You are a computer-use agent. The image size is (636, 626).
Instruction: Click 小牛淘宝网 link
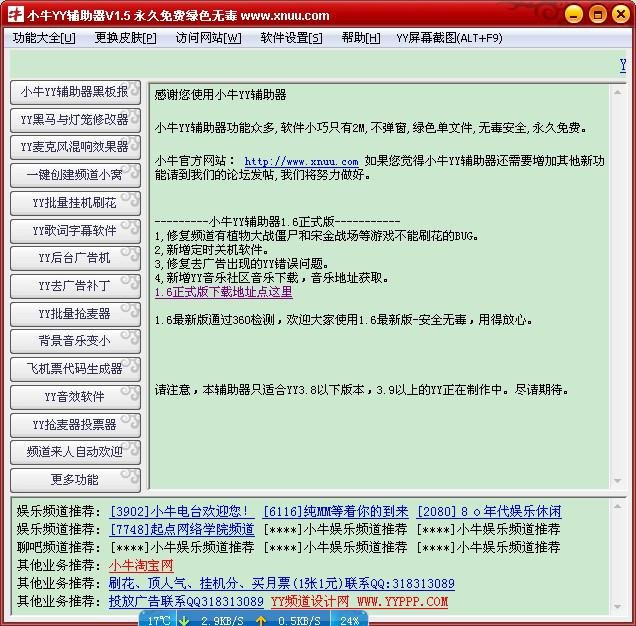[141, 566]
